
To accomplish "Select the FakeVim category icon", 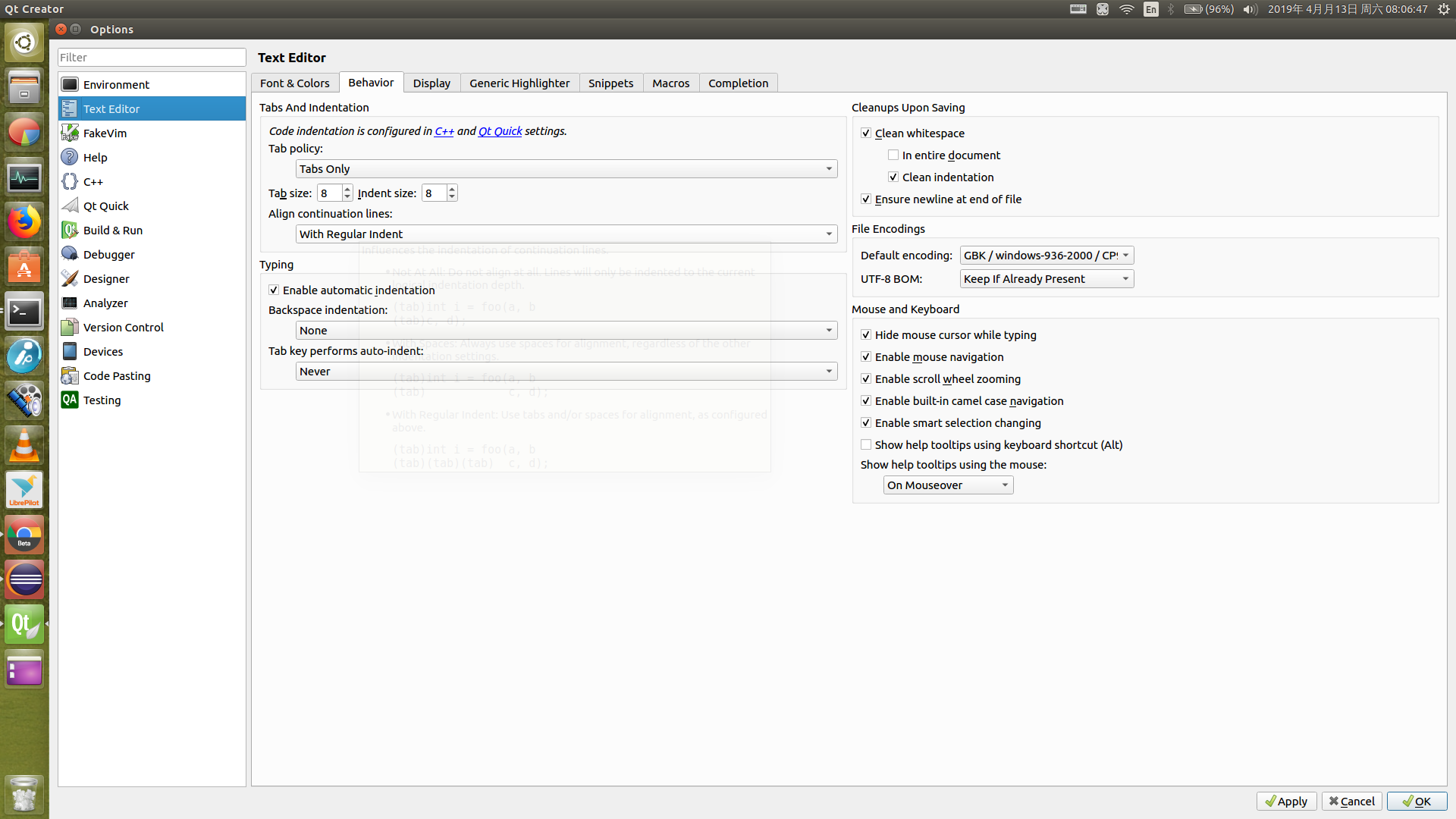I will [70, 133].
